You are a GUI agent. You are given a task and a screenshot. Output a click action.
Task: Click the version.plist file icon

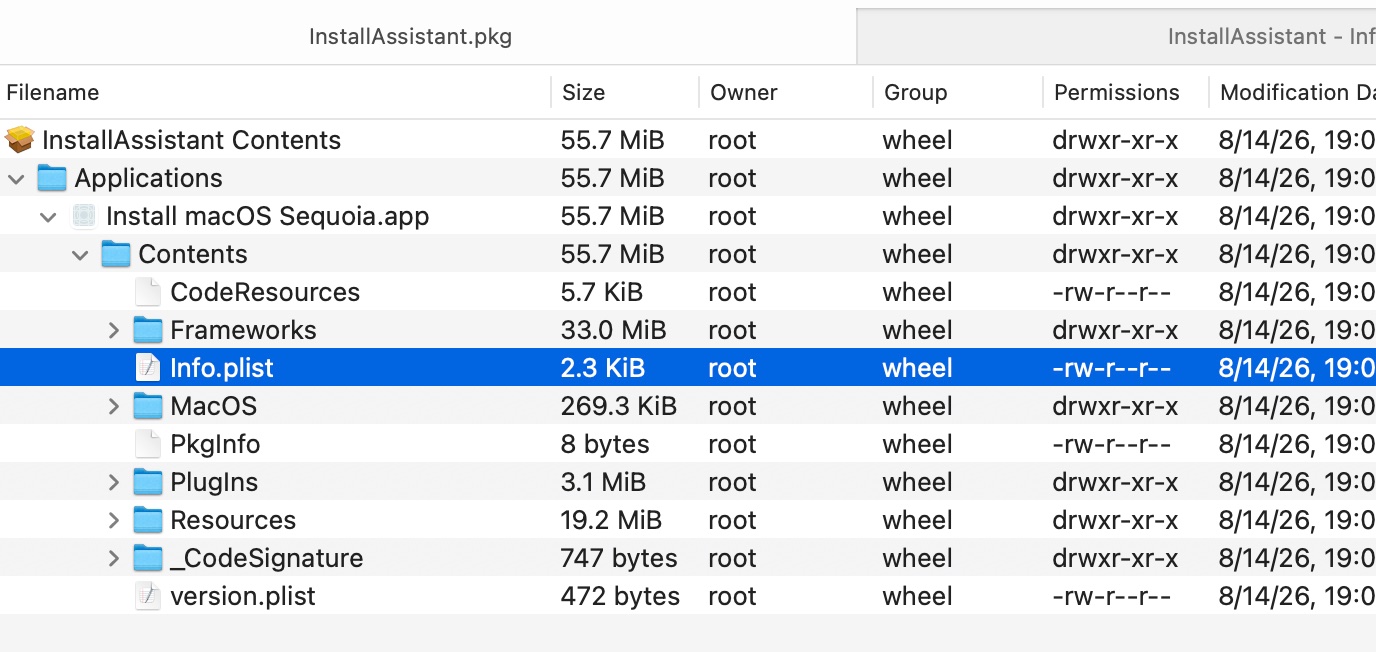(x=147, y=596)
